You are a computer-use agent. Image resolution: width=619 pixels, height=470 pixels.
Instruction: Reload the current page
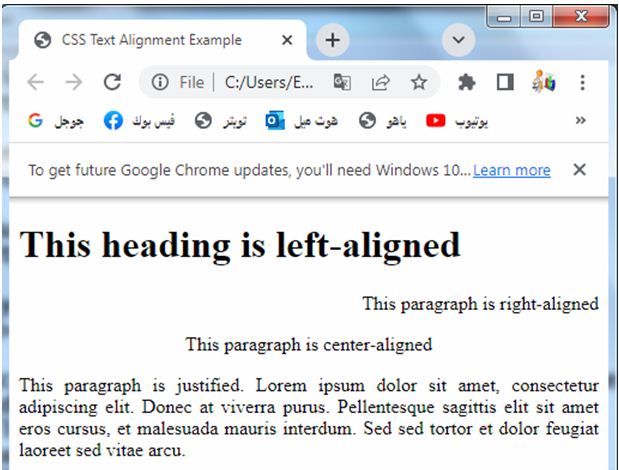pyautogui.click(x=112, y=82)
